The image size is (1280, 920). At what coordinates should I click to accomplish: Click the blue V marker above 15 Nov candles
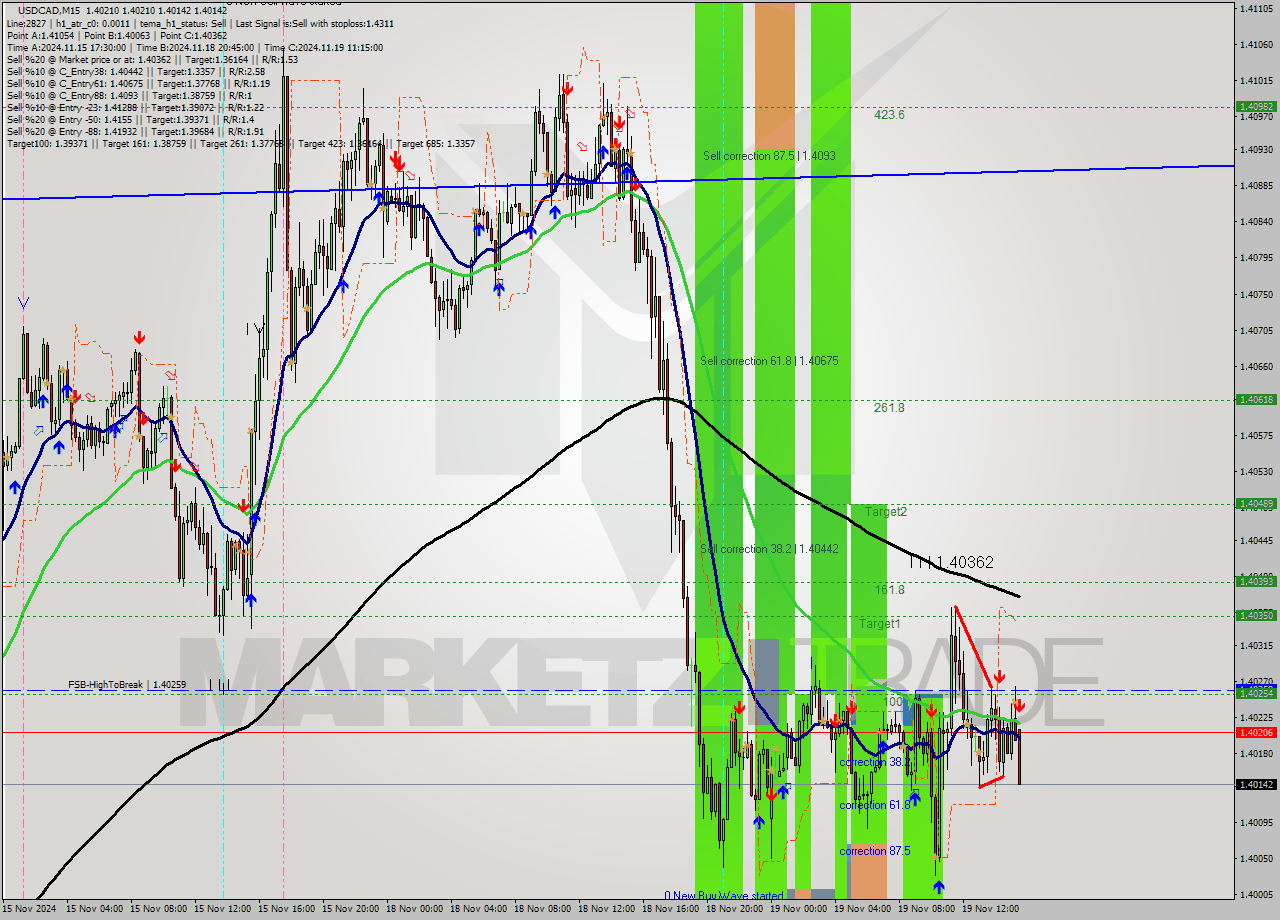[24, 303]
